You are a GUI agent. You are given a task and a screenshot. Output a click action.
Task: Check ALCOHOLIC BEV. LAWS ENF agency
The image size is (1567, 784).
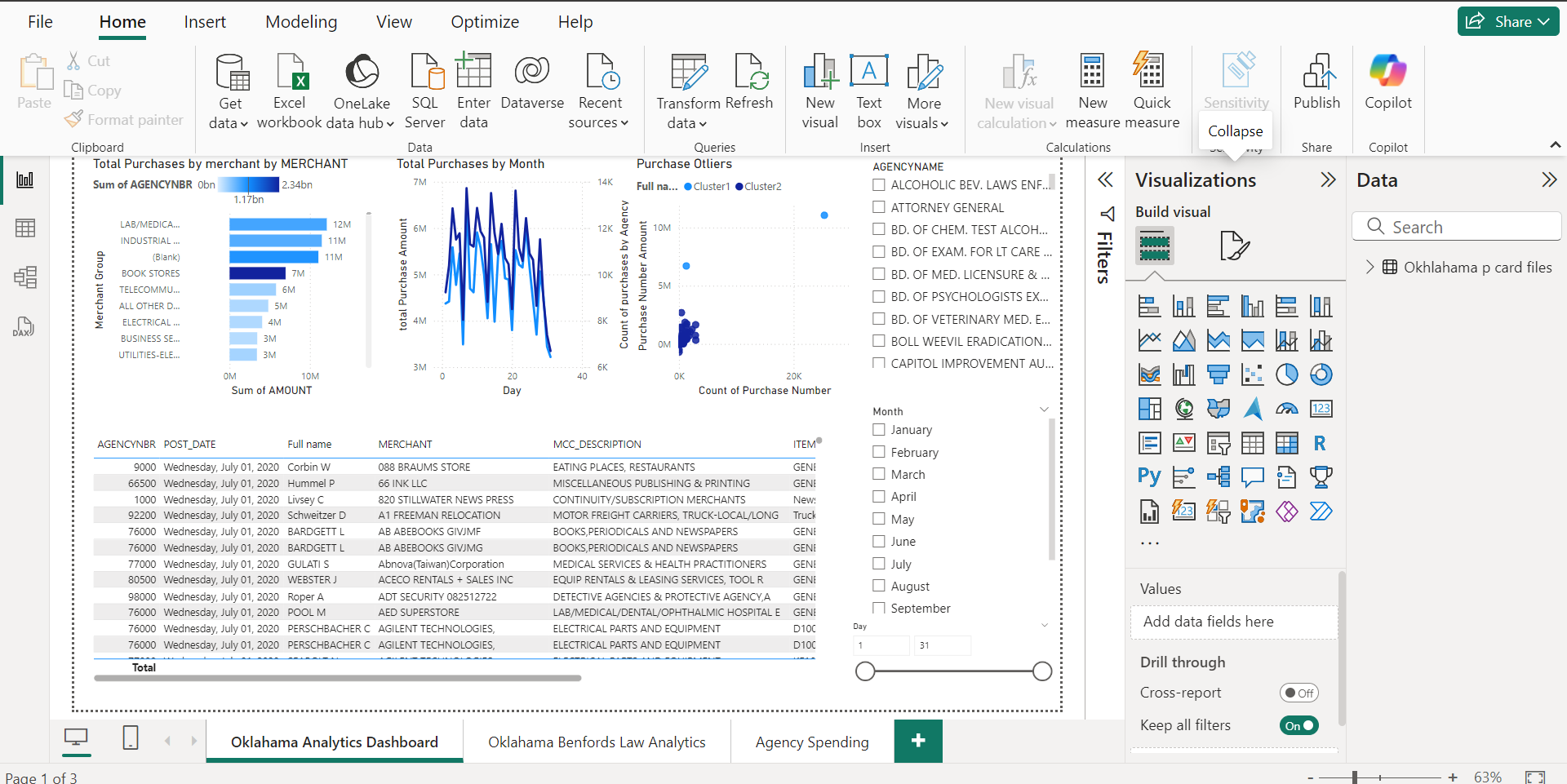[x=879, y=185]
